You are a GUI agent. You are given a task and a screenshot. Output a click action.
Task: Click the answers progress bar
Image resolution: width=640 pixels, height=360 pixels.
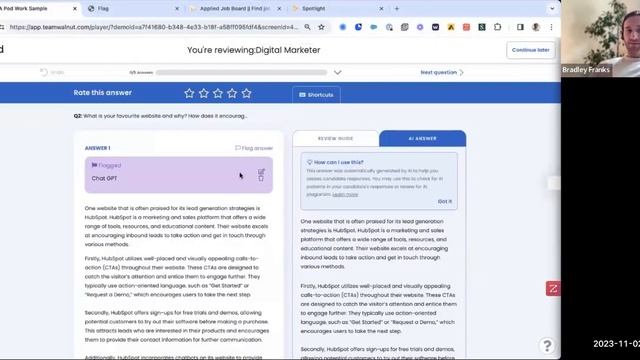tap(241, 72)
